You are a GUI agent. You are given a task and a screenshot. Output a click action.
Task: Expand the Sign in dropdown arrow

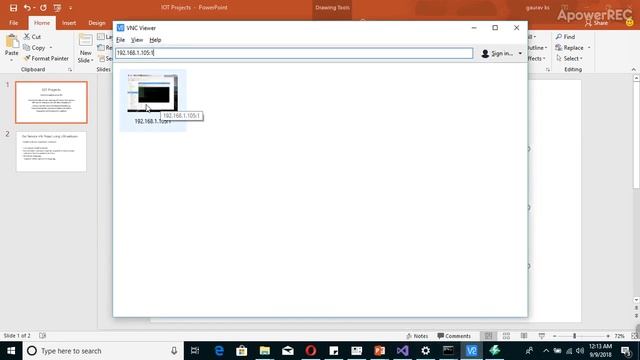coord(520,53)
